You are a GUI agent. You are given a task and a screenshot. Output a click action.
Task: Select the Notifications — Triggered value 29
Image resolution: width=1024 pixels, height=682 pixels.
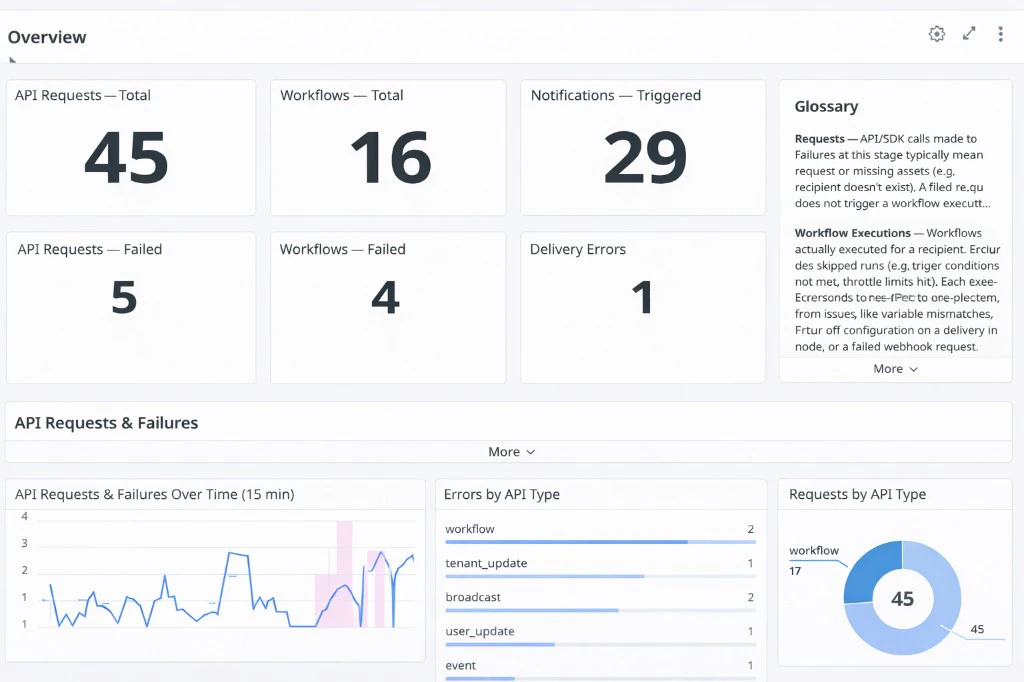[645, 157]
